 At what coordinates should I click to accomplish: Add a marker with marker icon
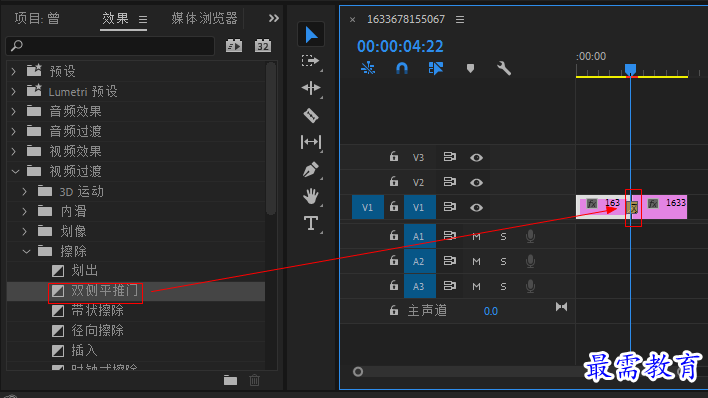(x=470, y=68)
